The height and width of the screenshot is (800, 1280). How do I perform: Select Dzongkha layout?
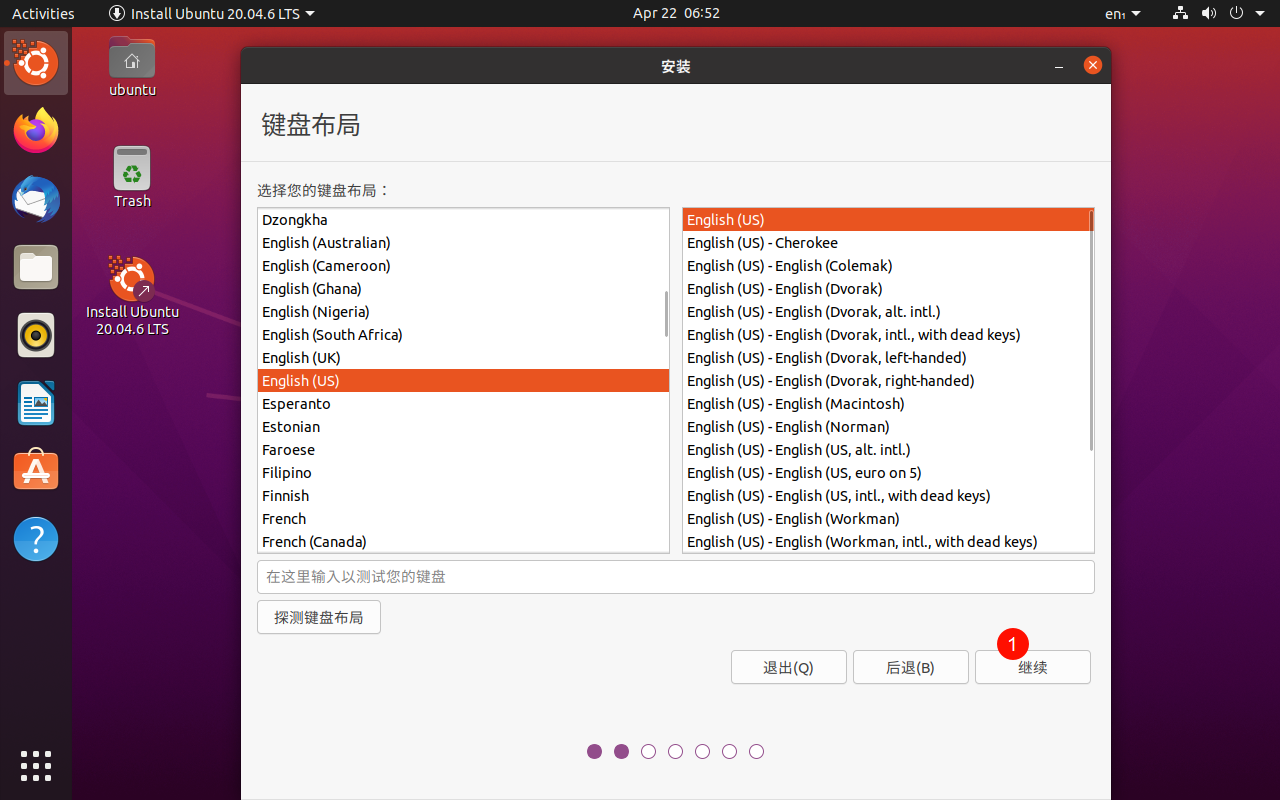pos(463,220)
